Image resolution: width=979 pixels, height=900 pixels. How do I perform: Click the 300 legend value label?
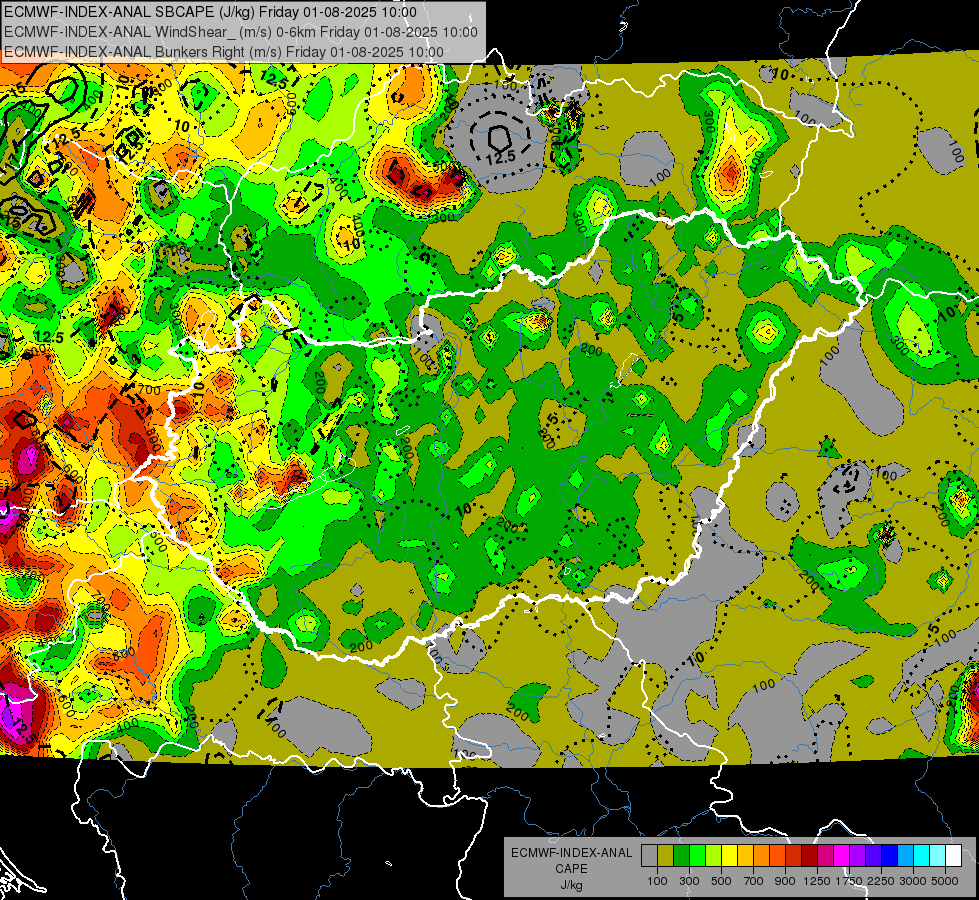click(x=689, y=881)
